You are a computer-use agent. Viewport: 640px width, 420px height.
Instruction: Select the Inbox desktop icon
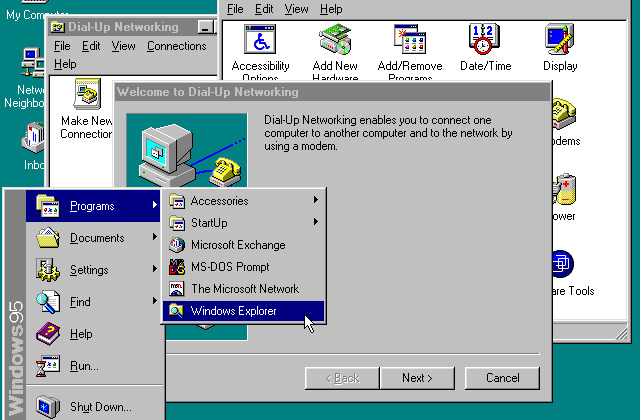pyautogui.click(x=33, y=138)
